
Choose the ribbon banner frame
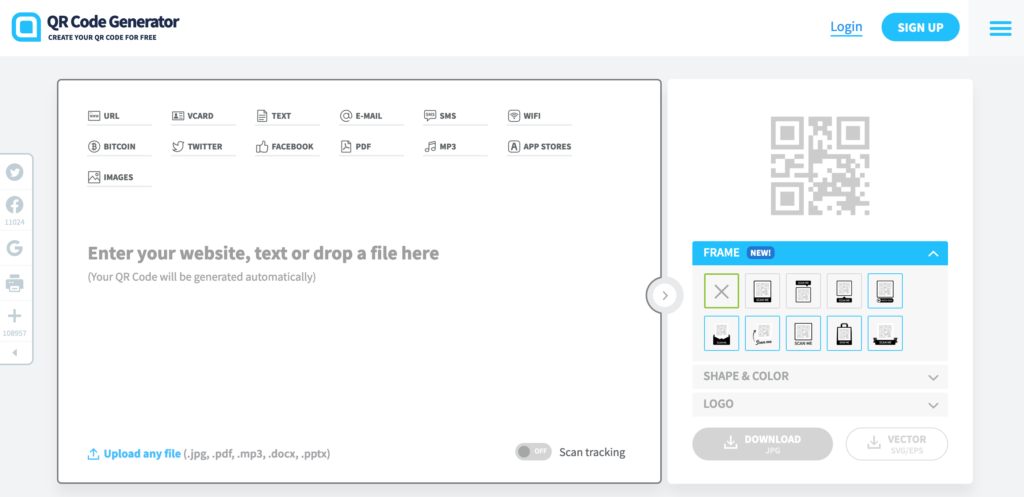885,333
